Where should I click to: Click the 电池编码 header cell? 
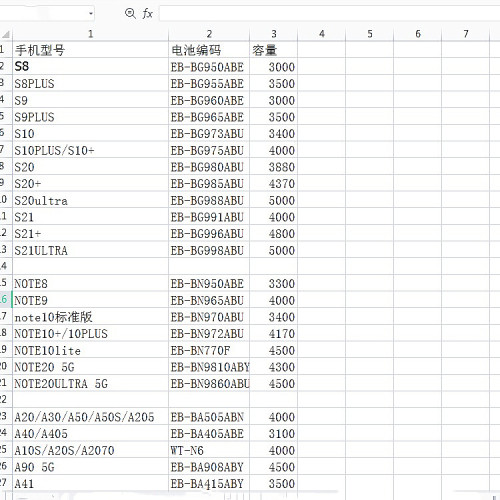coord(209,50)
